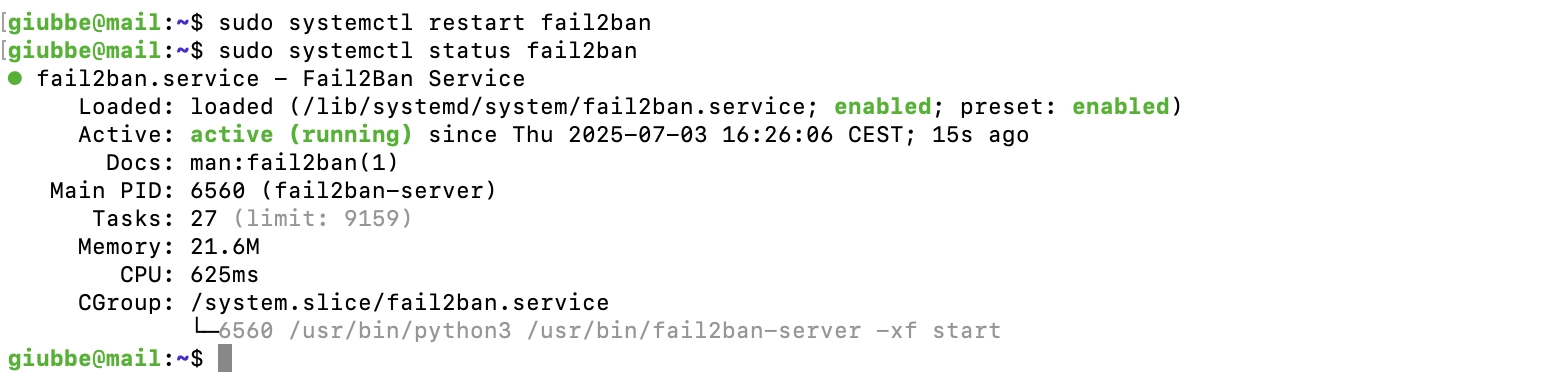Click the gray '(limit: 9159)' text
Viewport: 1548px width, 390px height.
[x=322, y=218]
